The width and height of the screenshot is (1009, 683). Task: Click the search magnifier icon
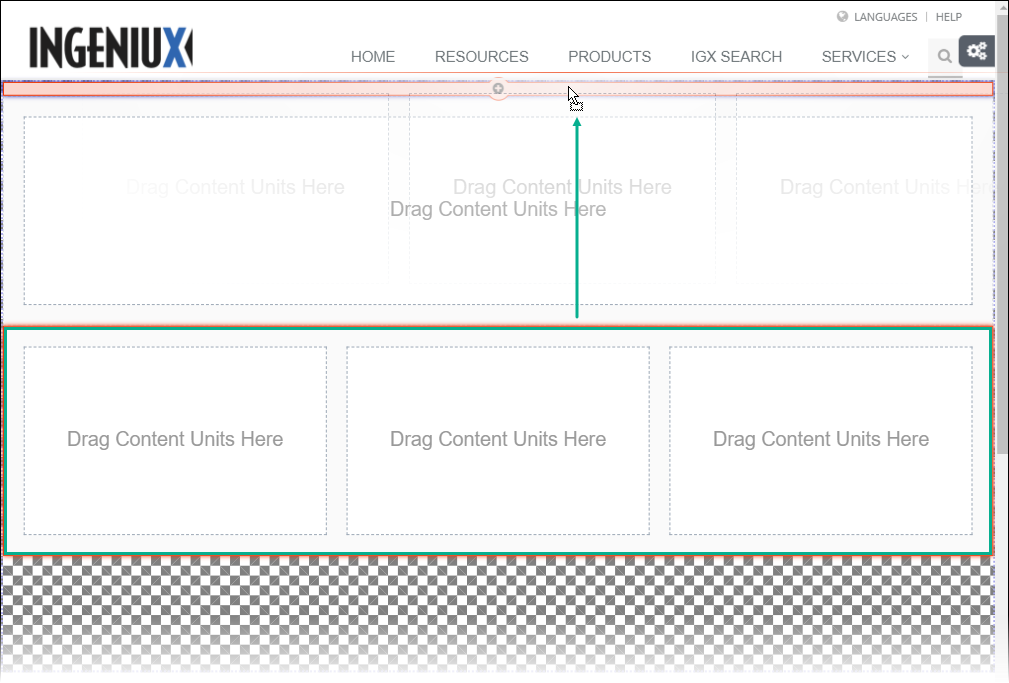coord(944,57)
